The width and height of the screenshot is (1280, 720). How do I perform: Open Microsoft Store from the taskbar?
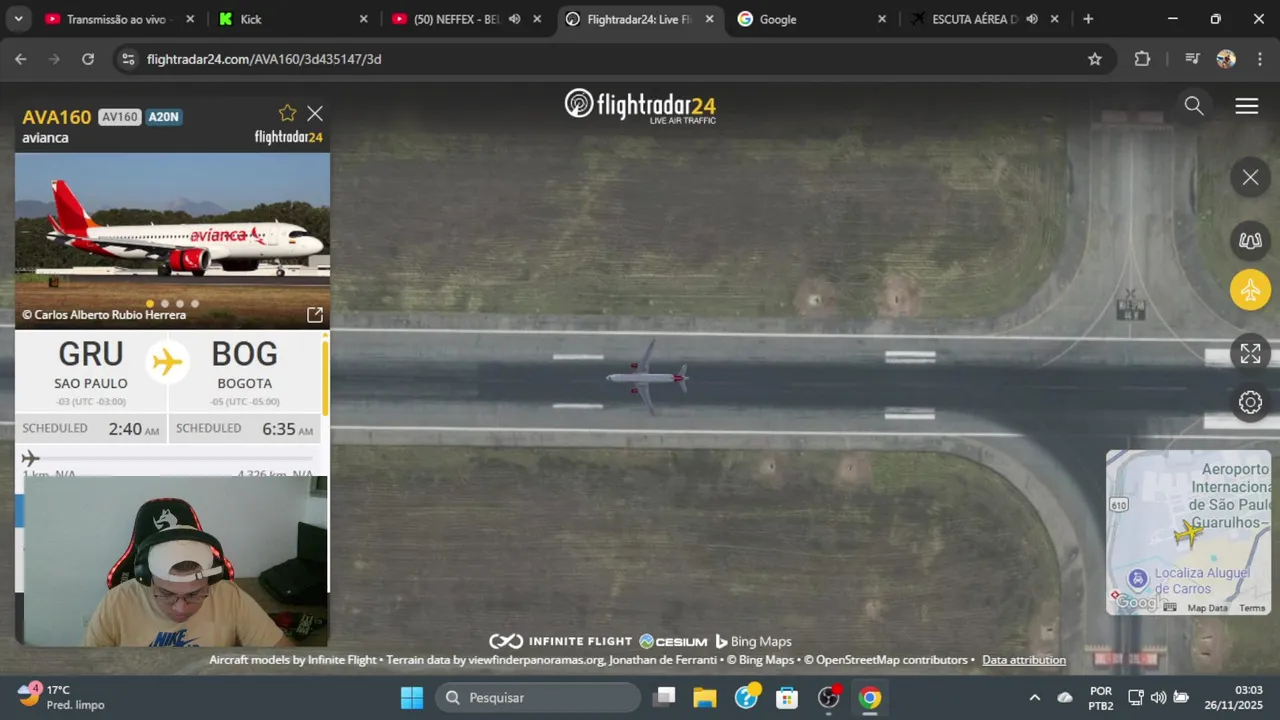pyautogui.click(x=787, y=698)
